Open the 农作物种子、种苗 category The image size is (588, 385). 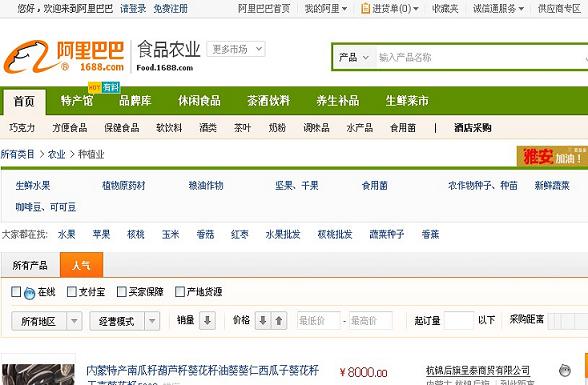click(483, 185)
